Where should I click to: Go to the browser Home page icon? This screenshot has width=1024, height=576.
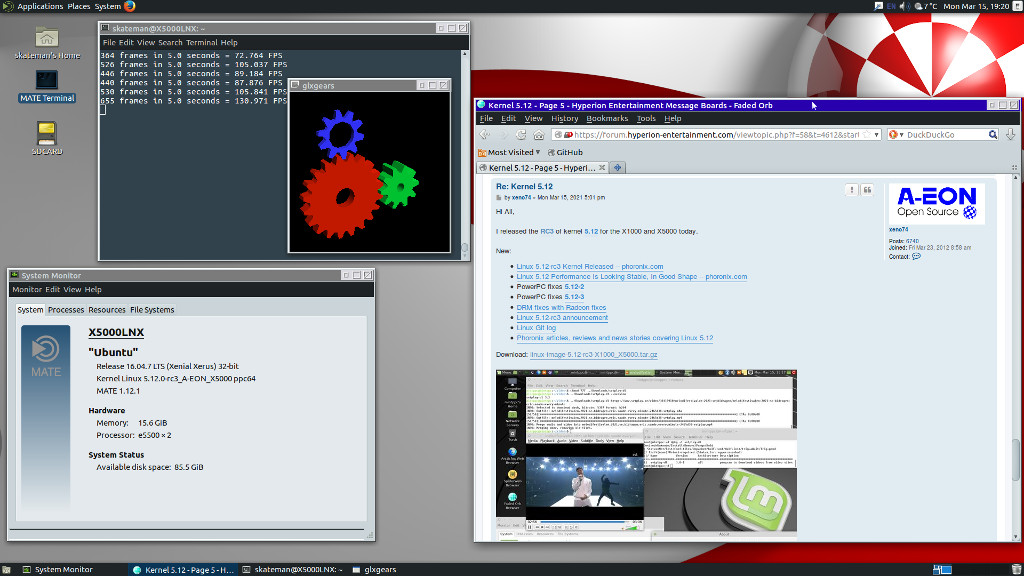pyautogui.click(x=539, y=135)
